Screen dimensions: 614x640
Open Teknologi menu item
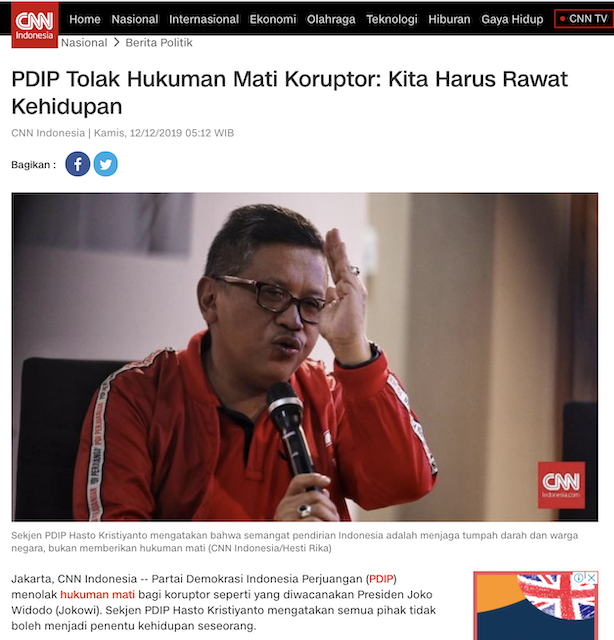click(392, 19)
